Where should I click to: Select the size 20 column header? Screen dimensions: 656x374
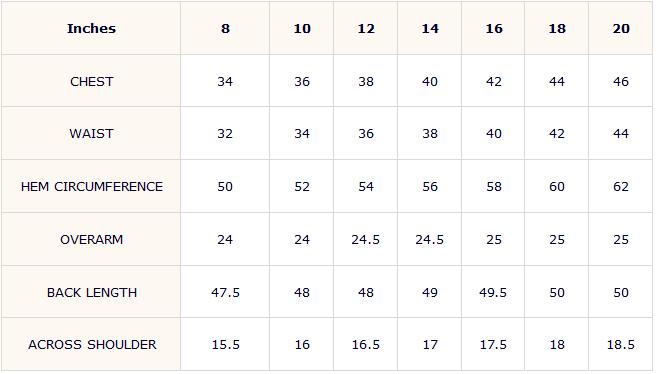(x=621, y=28)
